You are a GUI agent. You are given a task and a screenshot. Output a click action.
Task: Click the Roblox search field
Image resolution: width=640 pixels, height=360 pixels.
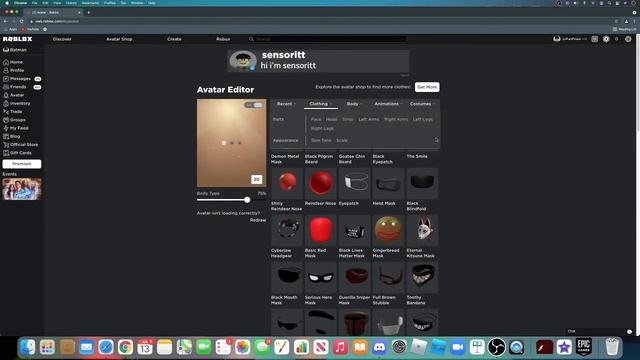[x=328, y=39]
